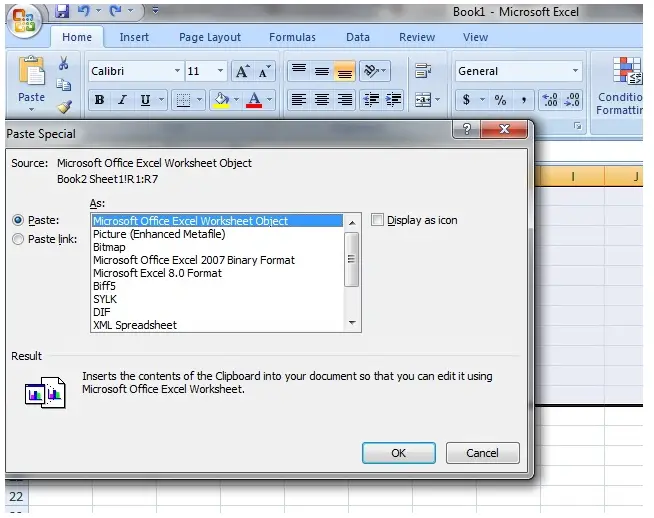Click the As list scroll up arrow

click(352, 223)
